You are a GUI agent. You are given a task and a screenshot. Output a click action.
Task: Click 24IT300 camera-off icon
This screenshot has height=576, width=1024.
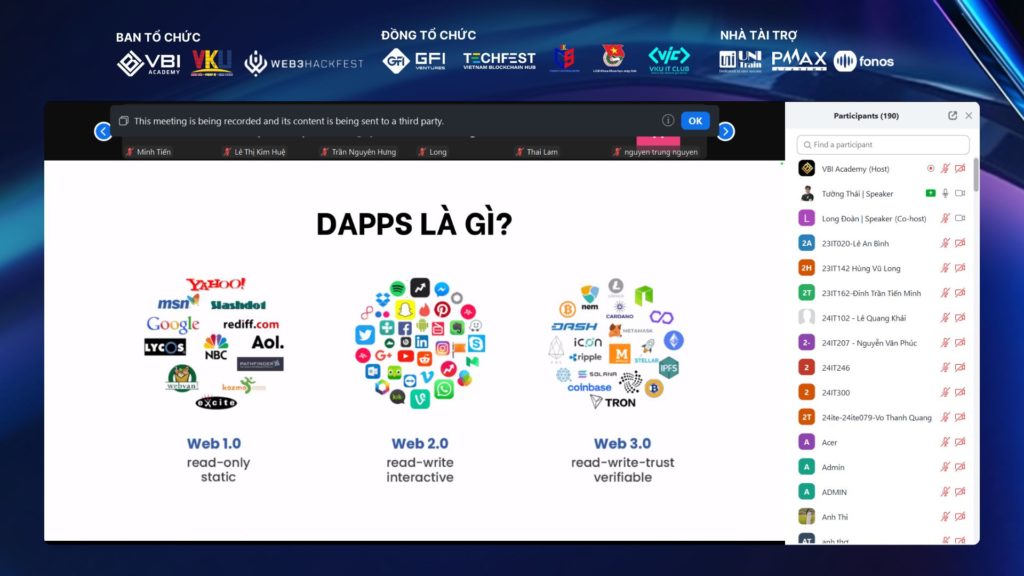coord(960,392)
